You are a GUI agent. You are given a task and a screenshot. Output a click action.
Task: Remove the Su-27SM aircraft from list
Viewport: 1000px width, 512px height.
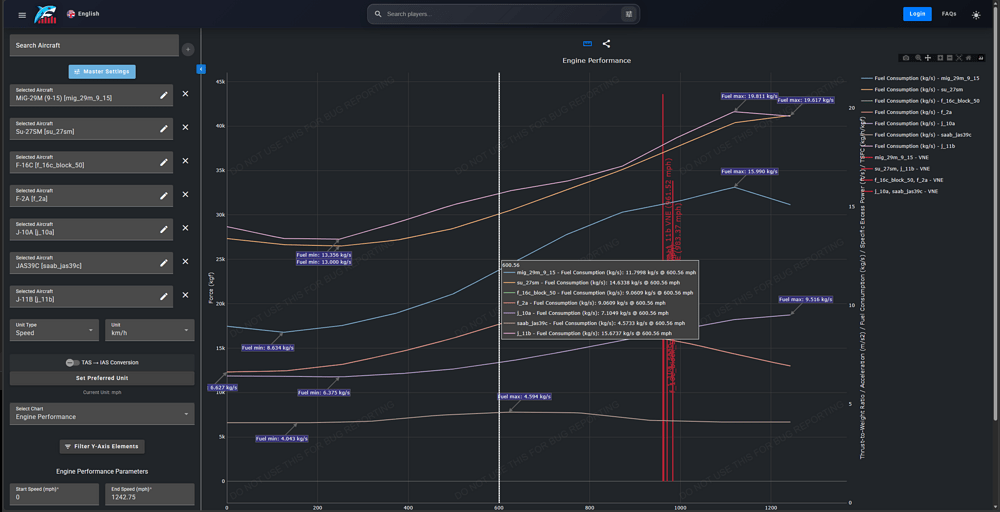point(185,129)
